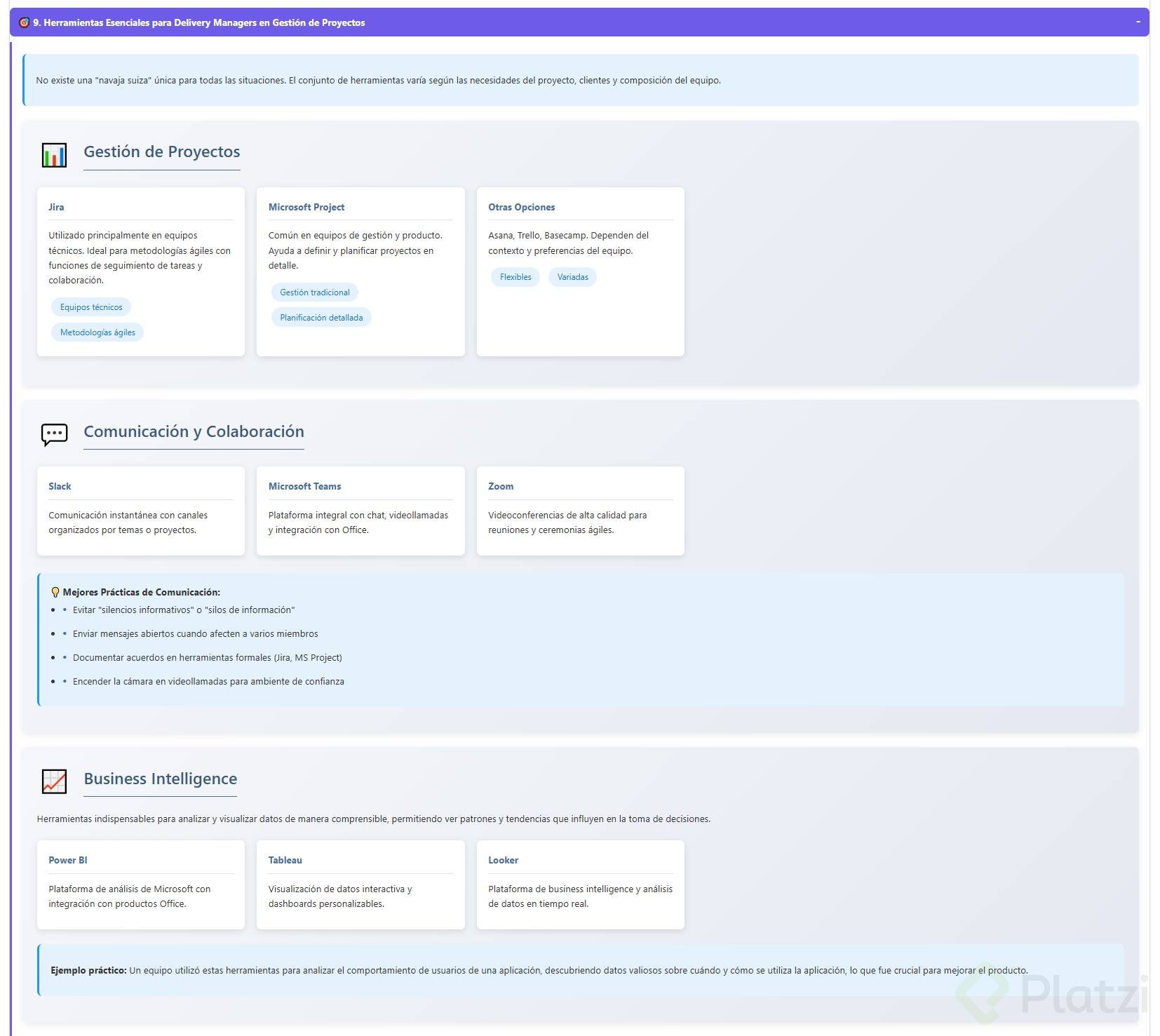Click the "Asana, Trello, Basecamp" description
The width and height of the screenshot is (1160, 1036).
point(569,243)
